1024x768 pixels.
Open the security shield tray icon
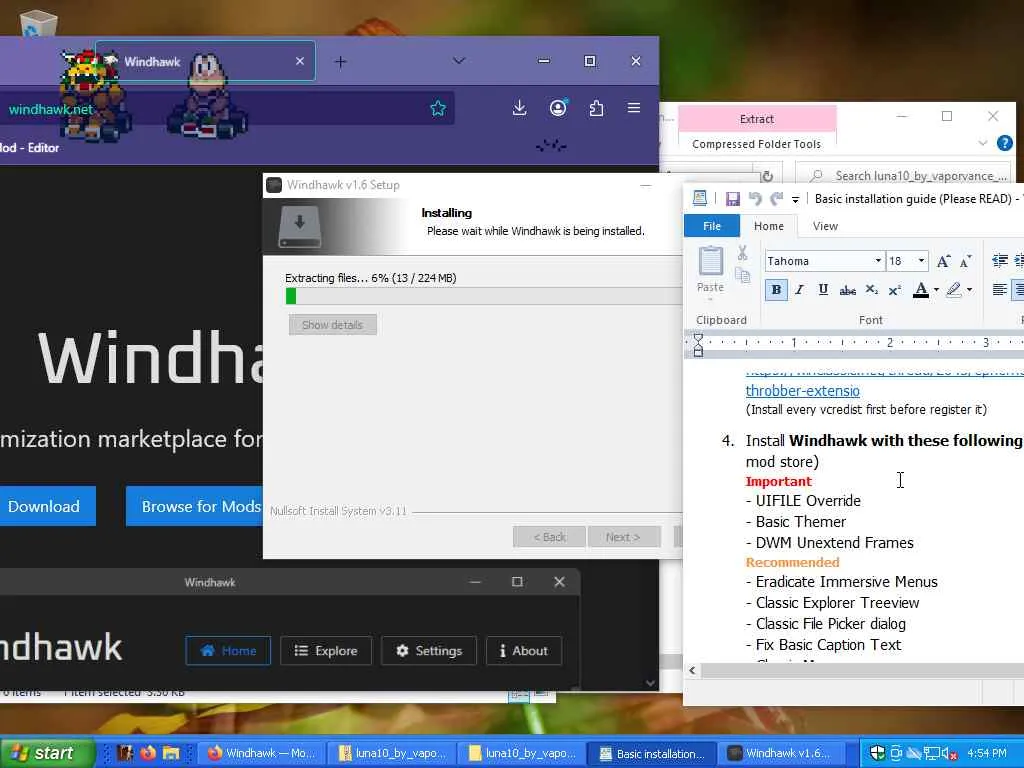point(877,753)
